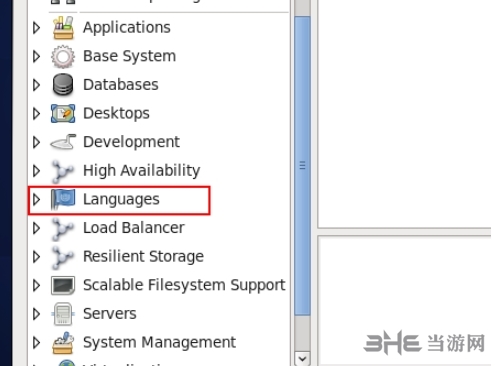The width and height of the screenshot is (495, 366).
Task: Expand the Languages group
Action: (x=37, y=200)
